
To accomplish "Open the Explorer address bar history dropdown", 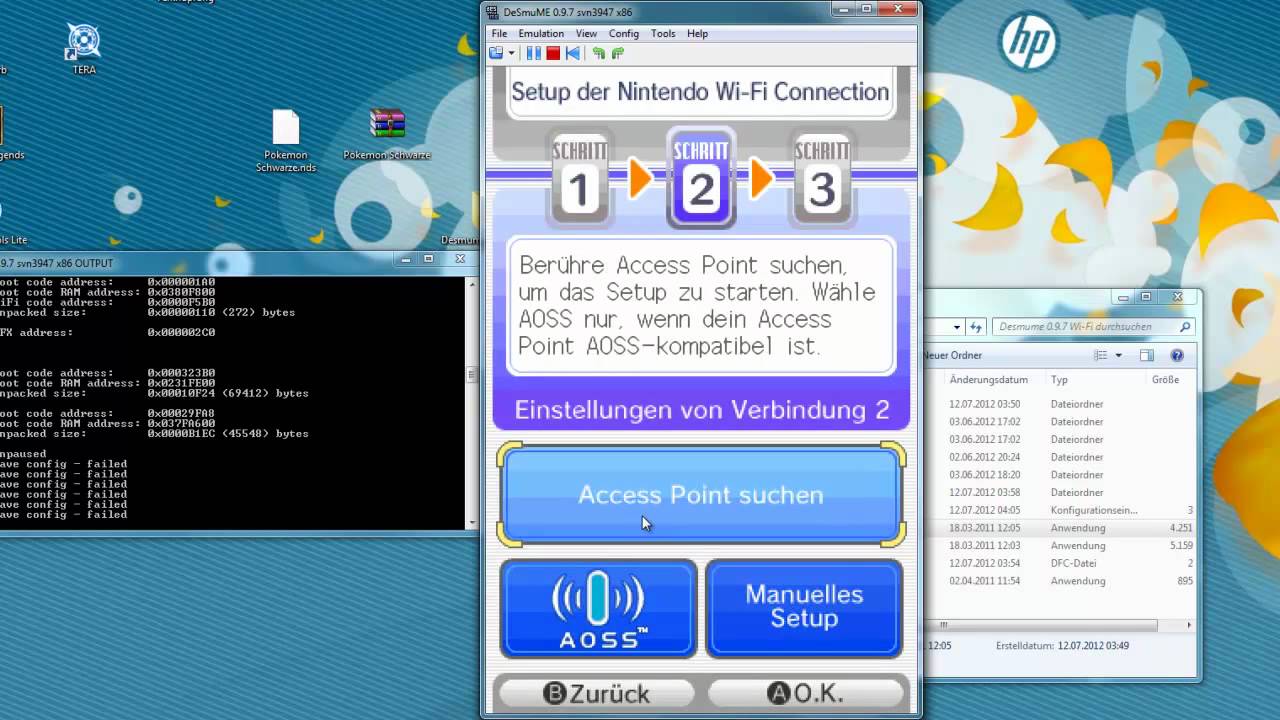I will (957, 326).
